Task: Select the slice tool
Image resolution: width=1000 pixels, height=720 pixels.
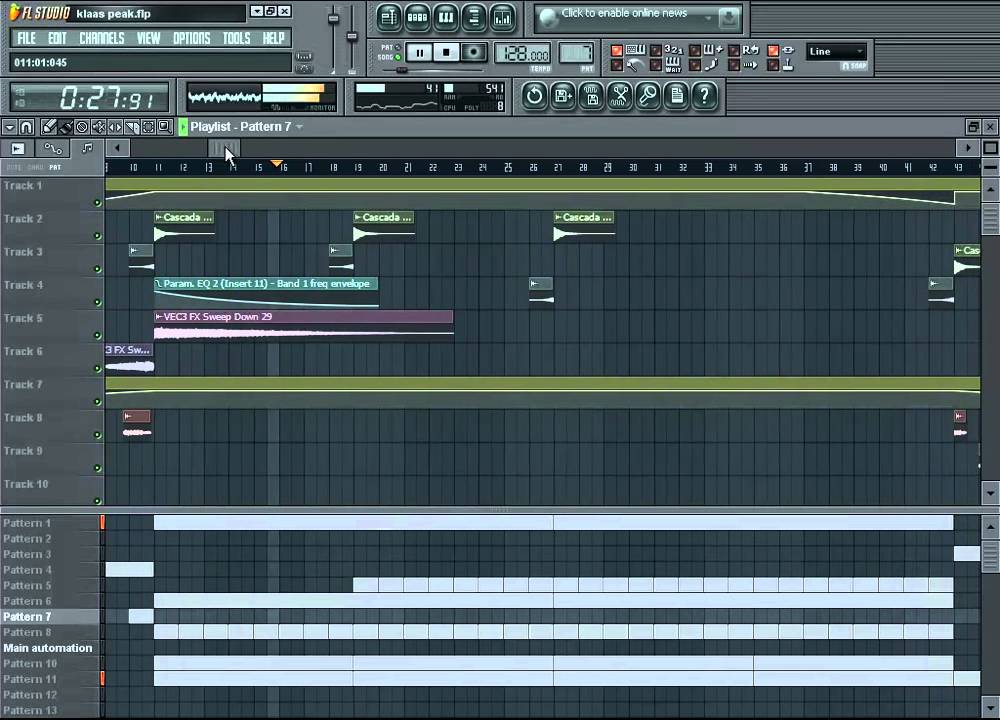Action: pos(131,127)
